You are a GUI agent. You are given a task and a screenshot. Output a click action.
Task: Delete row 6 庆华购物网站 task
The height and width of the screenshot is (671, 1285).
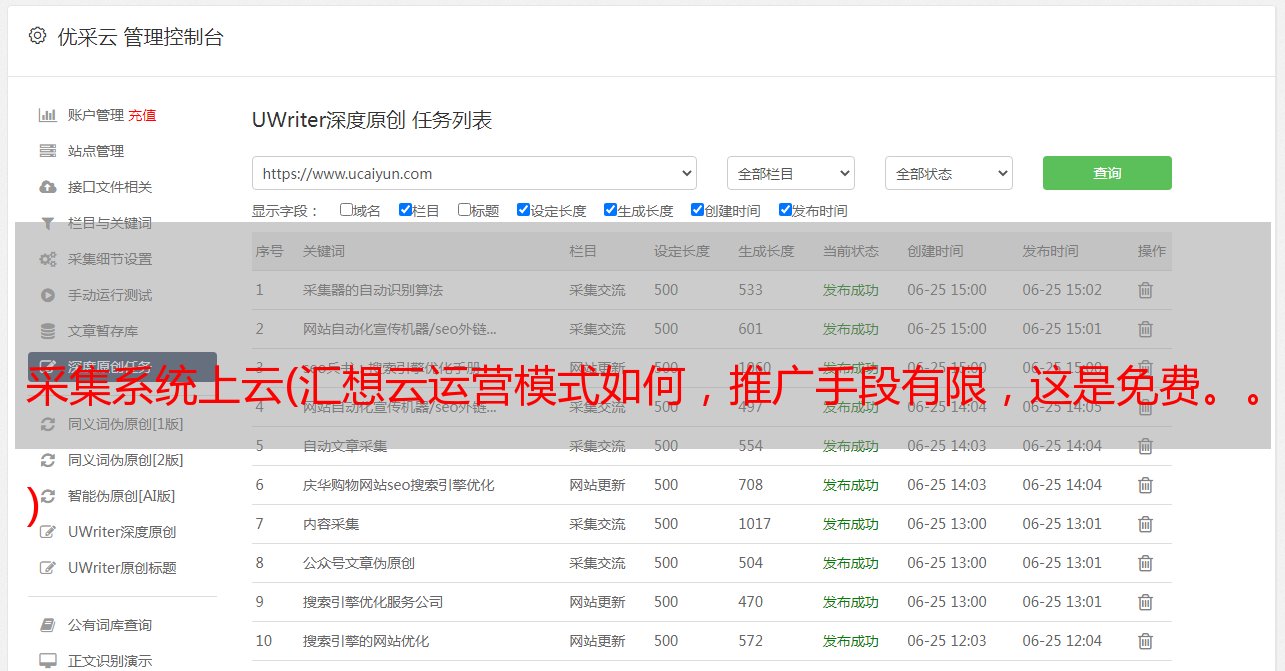click(1146, 485)
